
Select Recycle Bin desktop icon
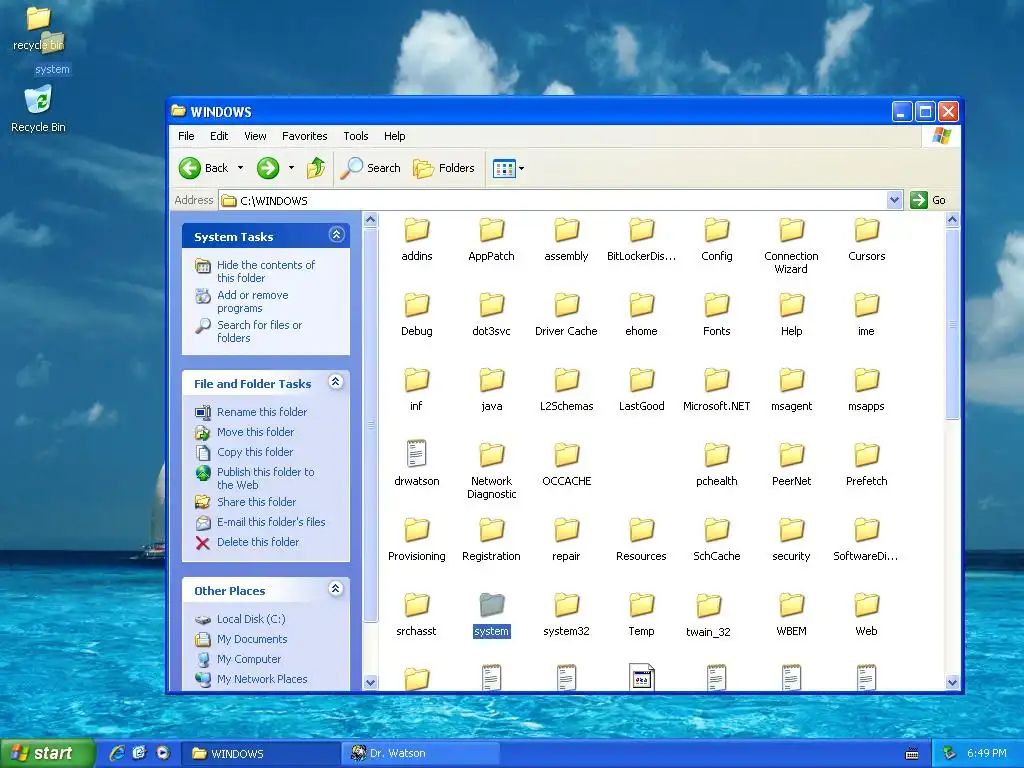[x=38, y=109]
